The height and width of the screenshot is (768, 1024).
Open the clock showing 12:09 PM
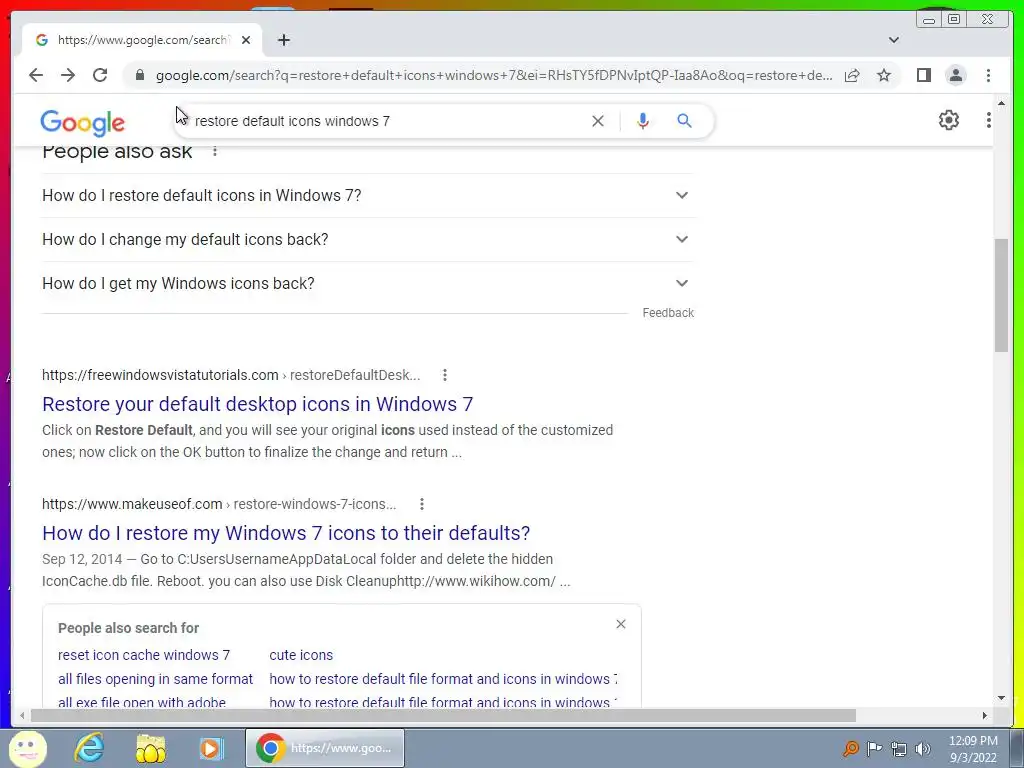(973, 749)
